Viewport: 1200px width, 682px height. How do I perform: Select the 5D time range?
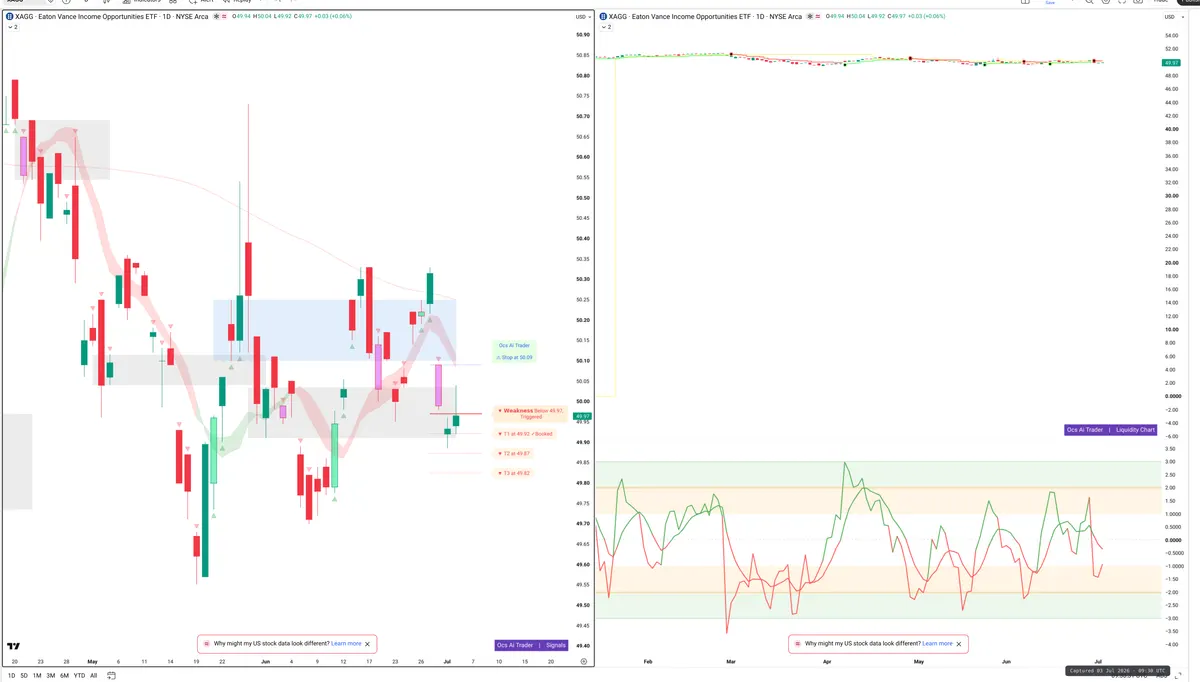coord(24,676)
